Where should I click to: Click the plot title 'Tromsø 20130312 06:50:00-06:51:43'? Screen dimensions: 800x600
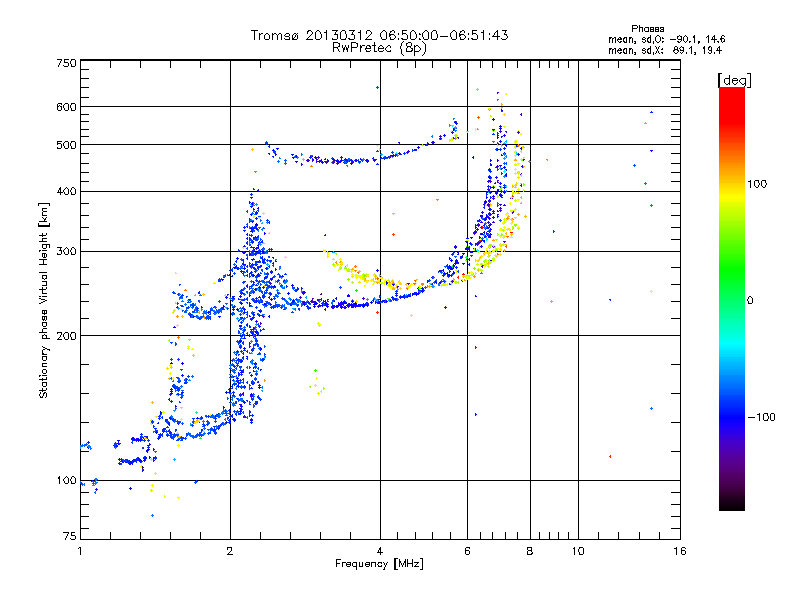(379, 35)
